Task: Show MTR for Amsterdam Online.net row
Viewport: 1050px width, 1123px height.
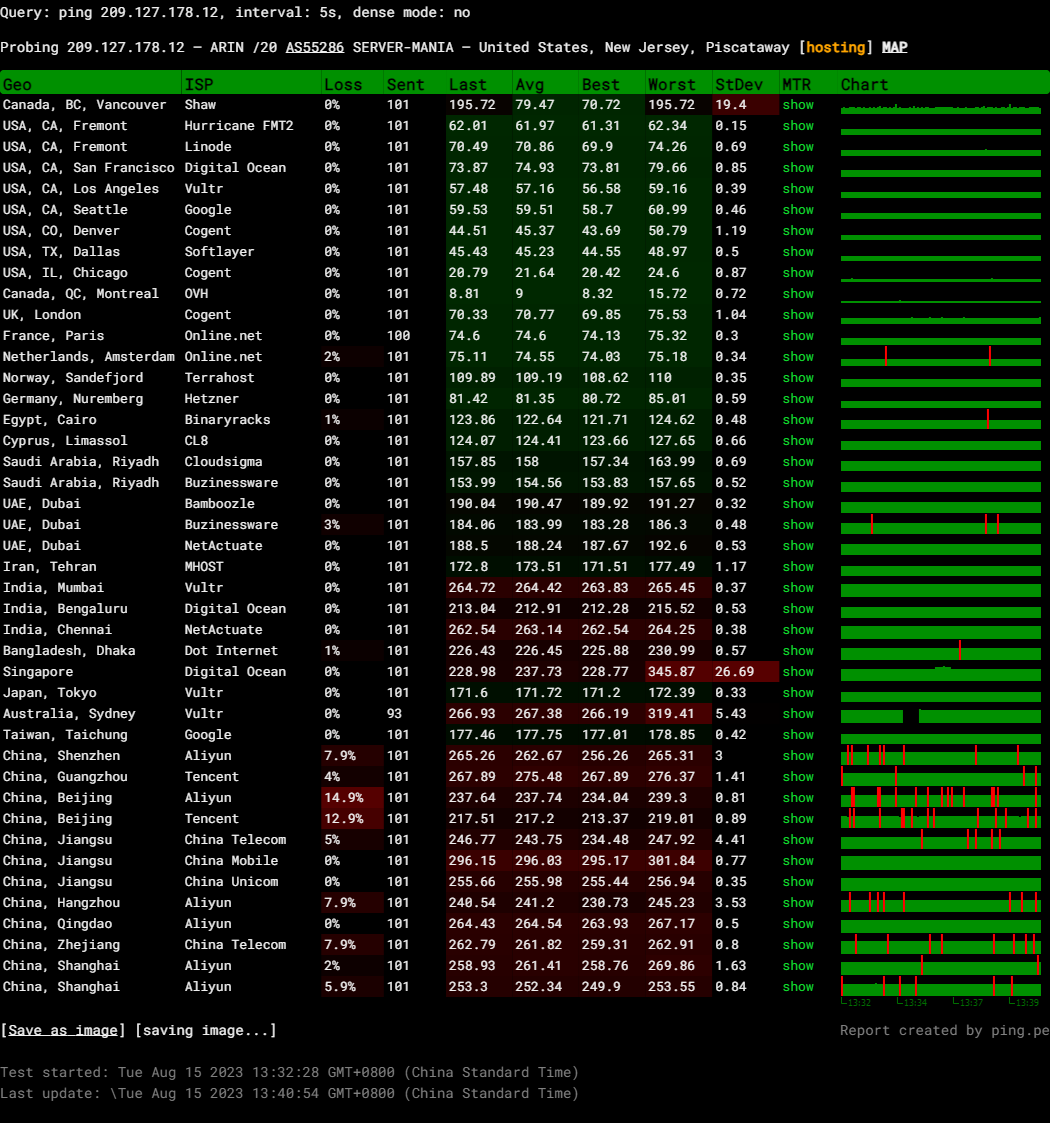Action: (798, 357)
